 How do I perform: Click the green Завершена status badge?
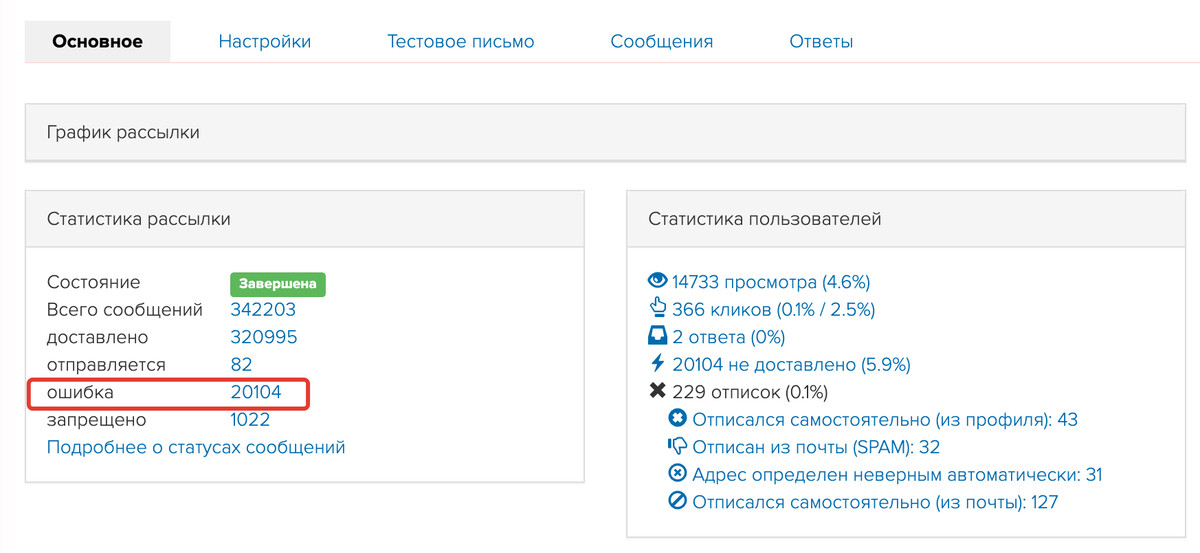278,283
